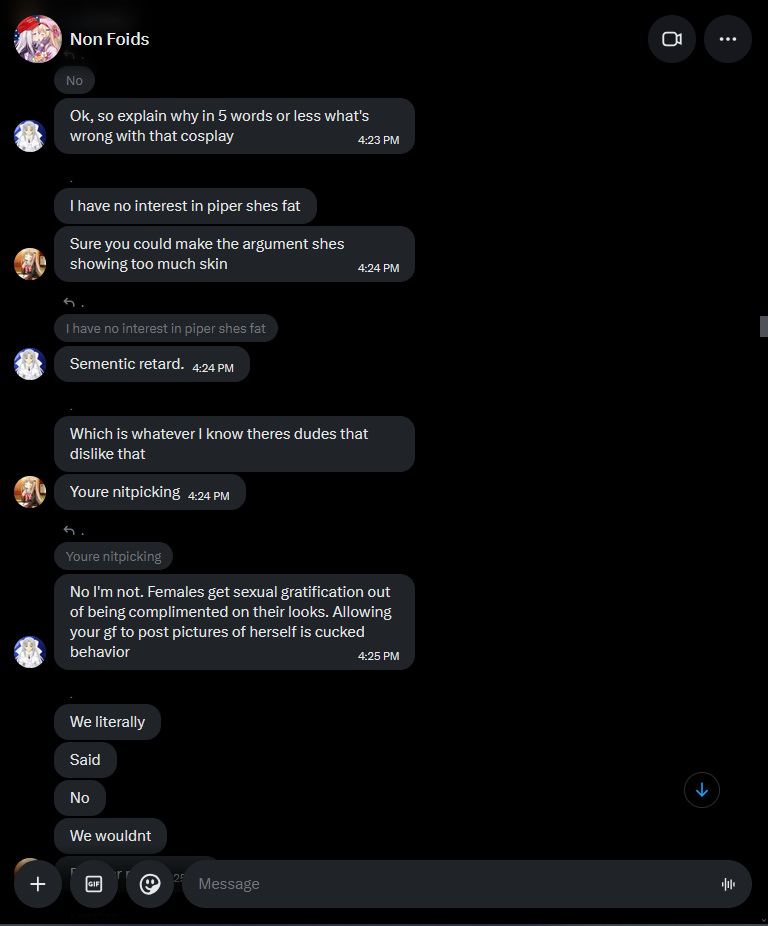Click the chat scrollbar thumb

tap(763, 326)
